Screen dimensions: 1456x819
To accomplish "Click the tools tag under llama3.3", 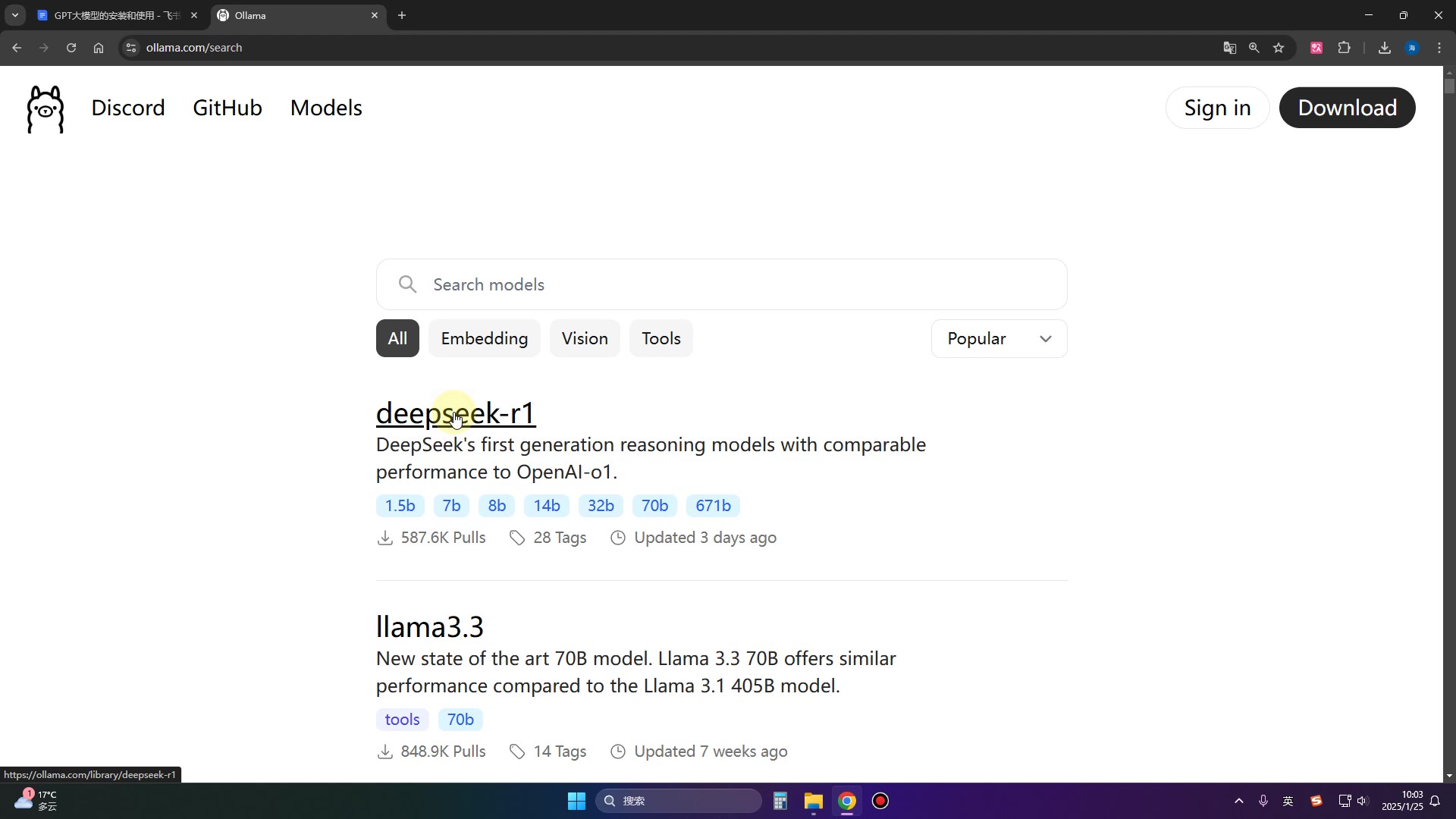I will [402, 720].
